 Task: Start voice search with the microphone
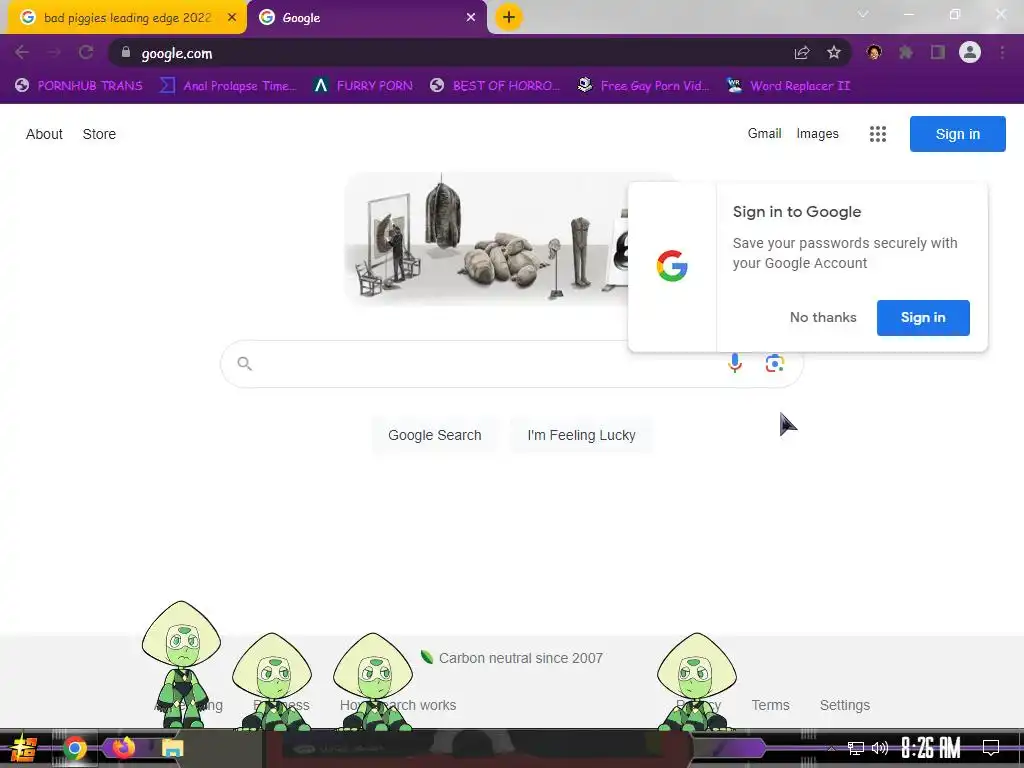(735, 363)
